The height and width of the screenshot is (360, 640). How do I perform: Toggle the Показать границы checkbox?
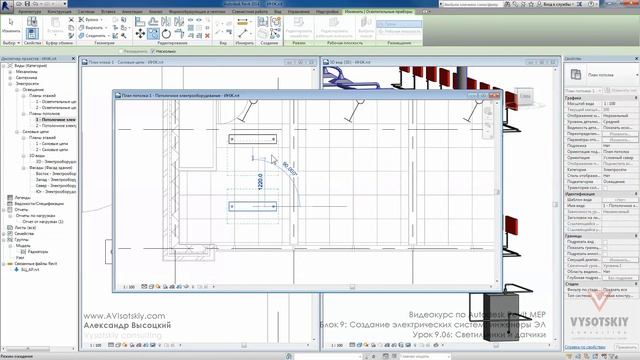(x=605, y=248)
